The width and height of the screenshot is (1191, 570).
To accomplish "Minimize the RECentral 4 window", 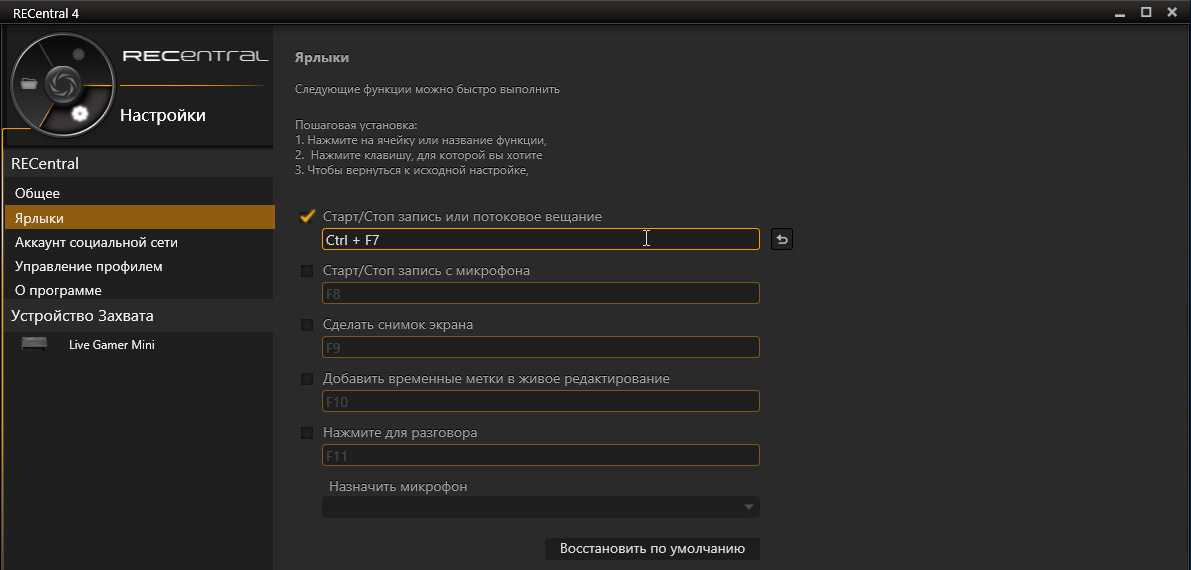I will [1120, 12].
